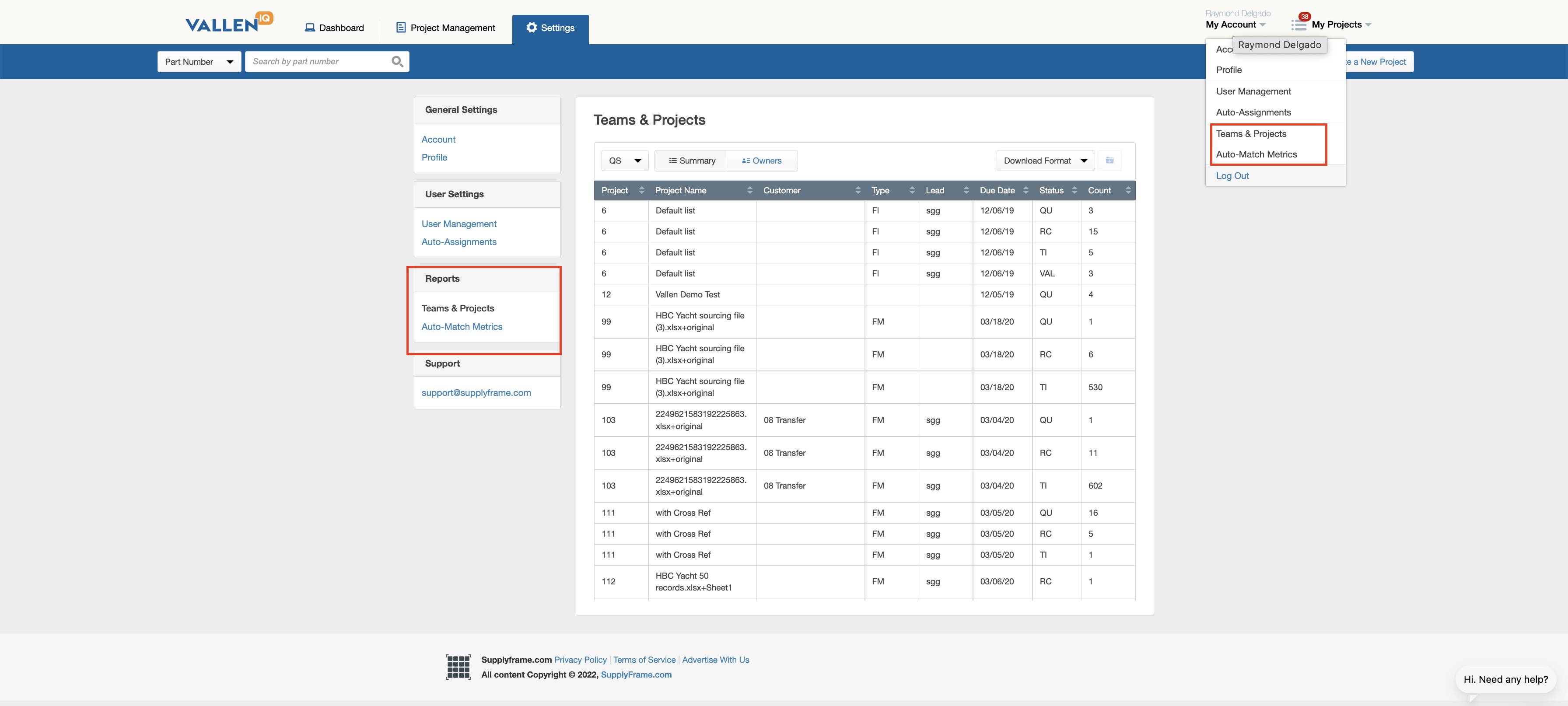Open the Part Number dropdown
Screen dimensions: 1568x706
coord(199,62)
